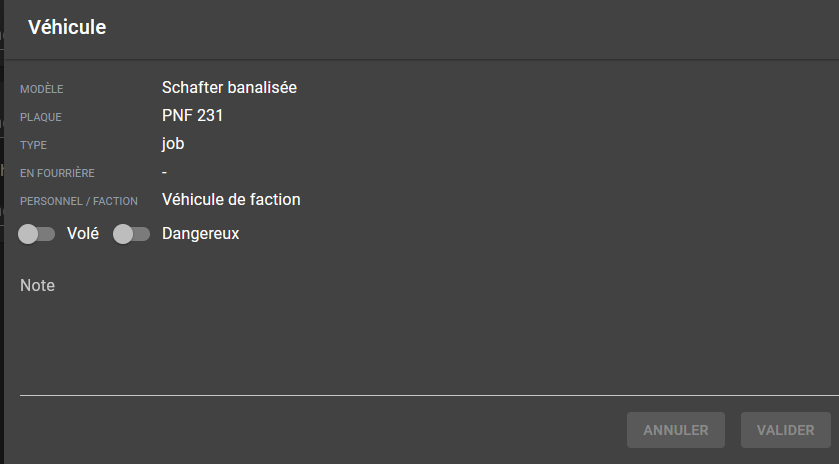Click the EN FOURRIÈRE field label

(x=57, y=173)
